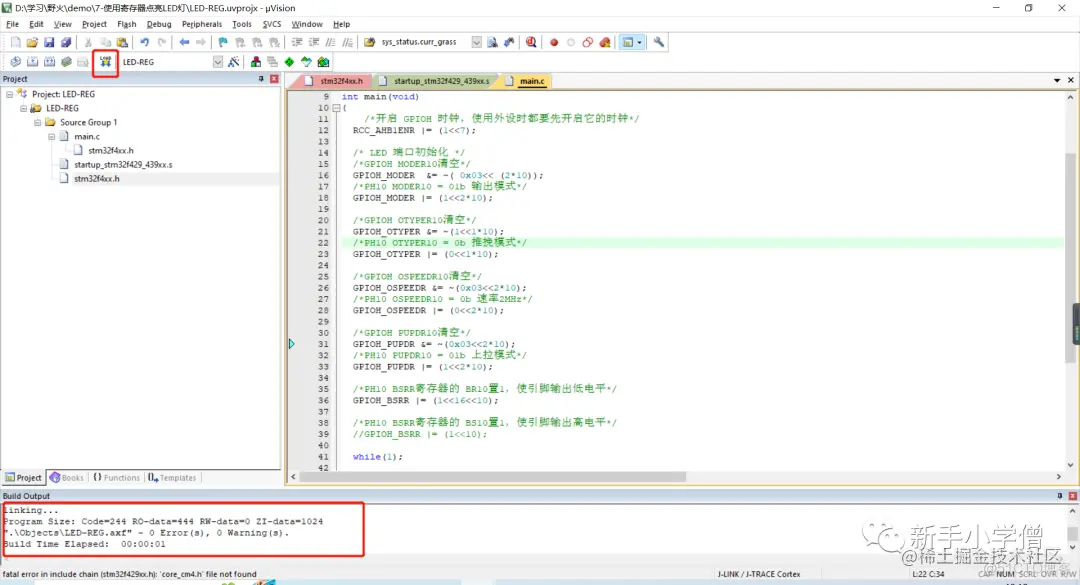
Task: Click the editor horizontal scrollbar thumb
Action: pyautogui.click(x=493, y=477)
